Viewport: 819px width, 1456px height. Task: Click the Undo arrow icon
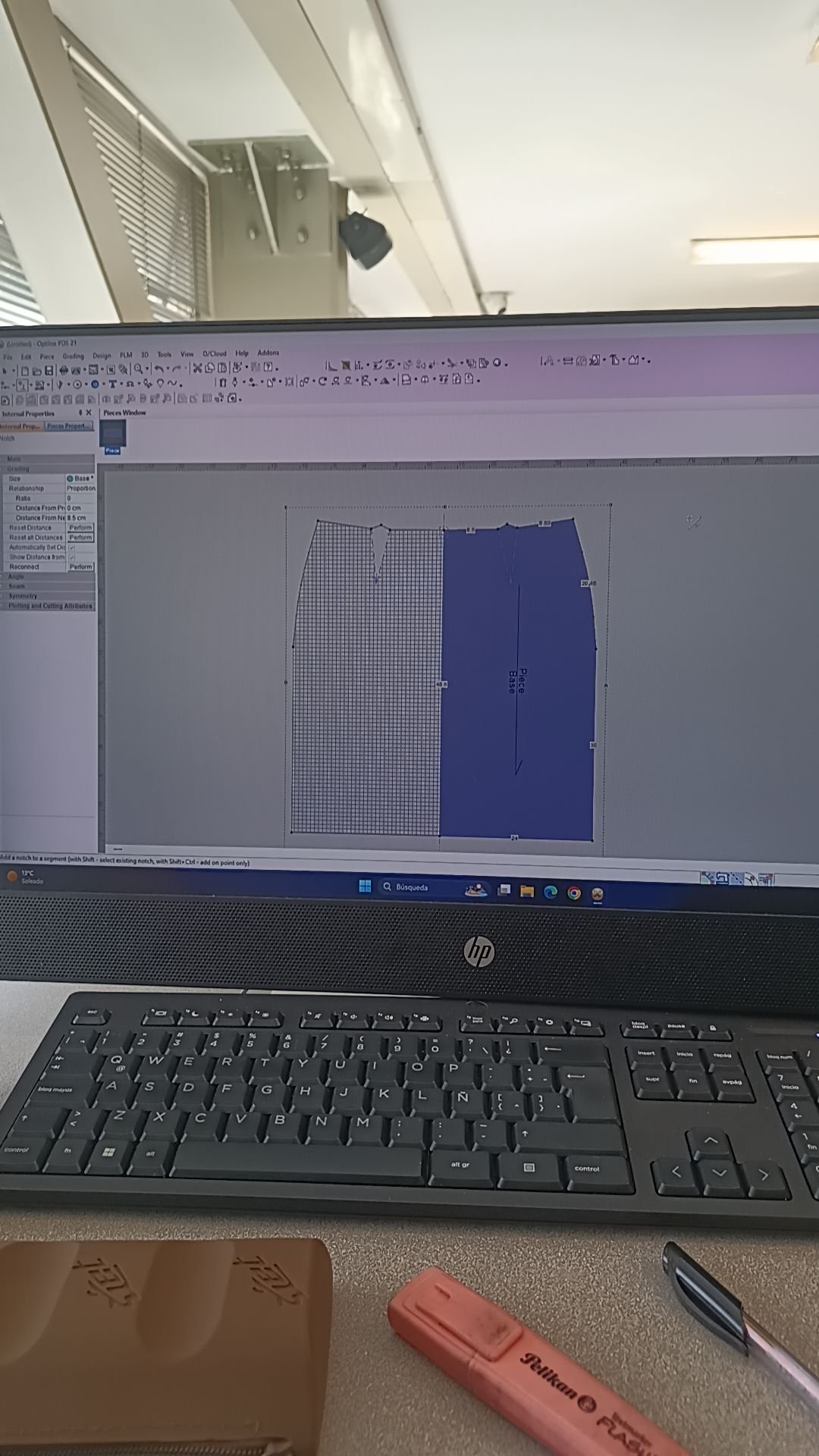click(x=159, y=369)
